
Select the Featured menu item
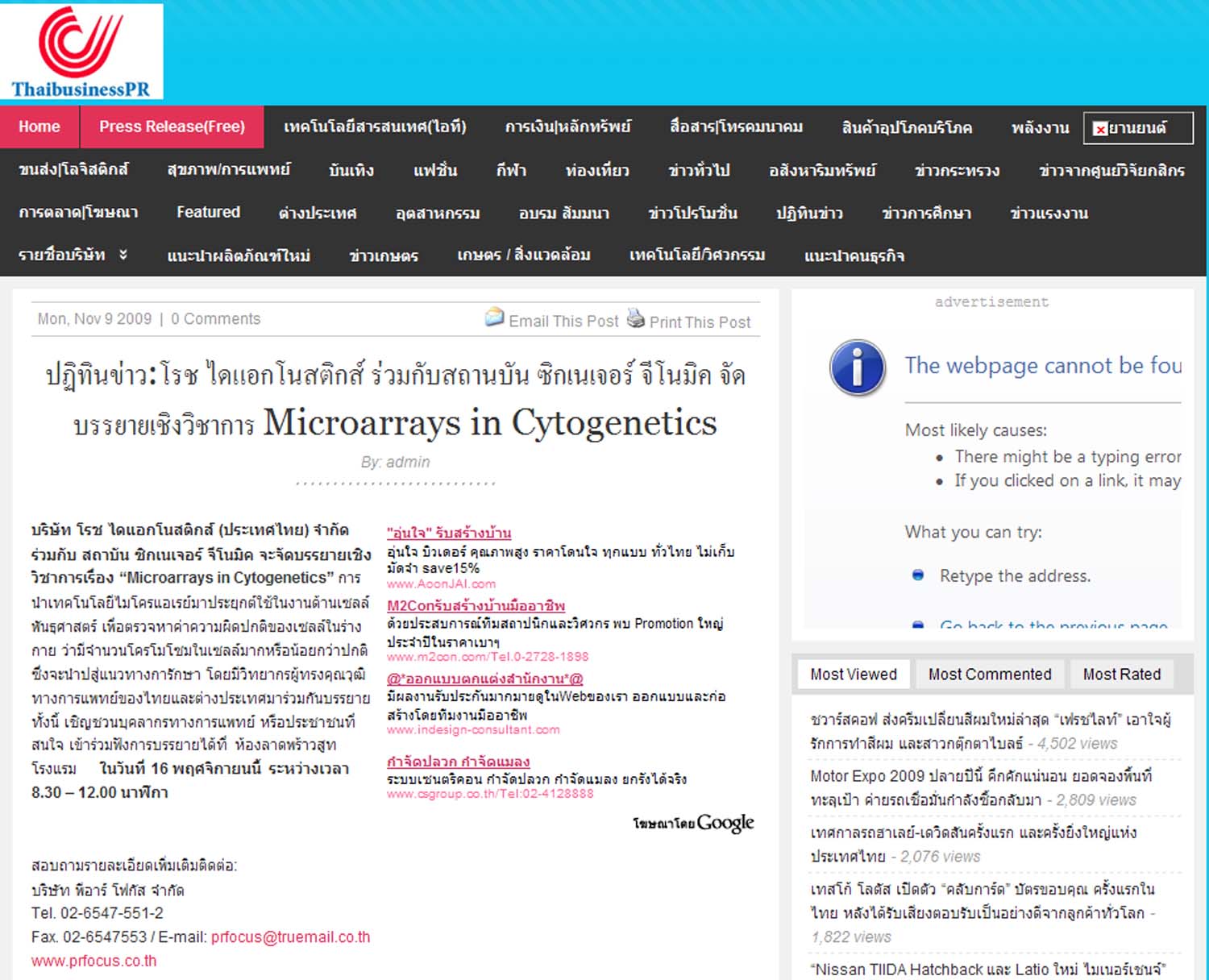coord(209,212)
